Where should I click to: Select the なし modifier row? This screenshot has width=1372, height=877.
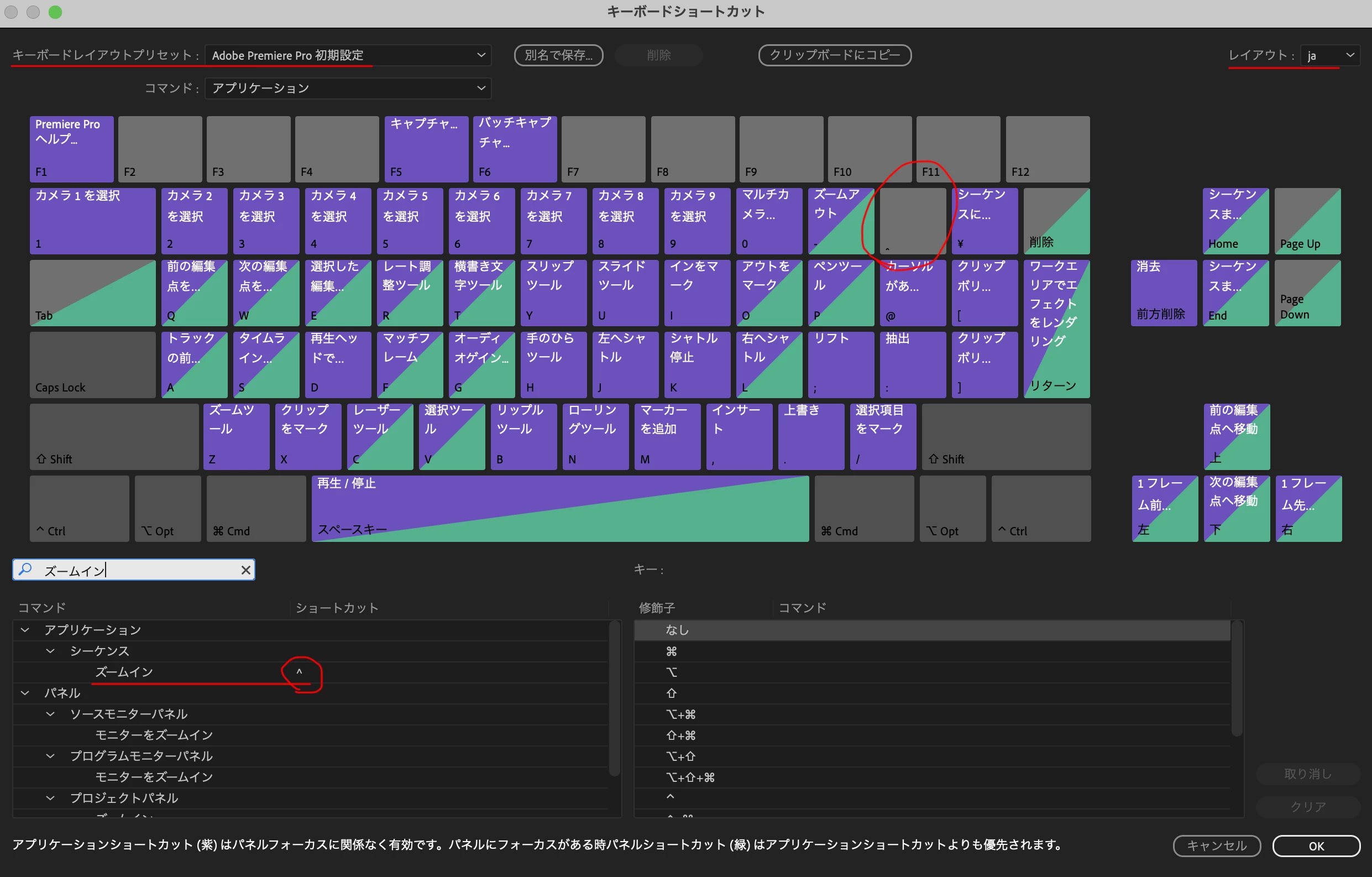(x=677, y=630)
